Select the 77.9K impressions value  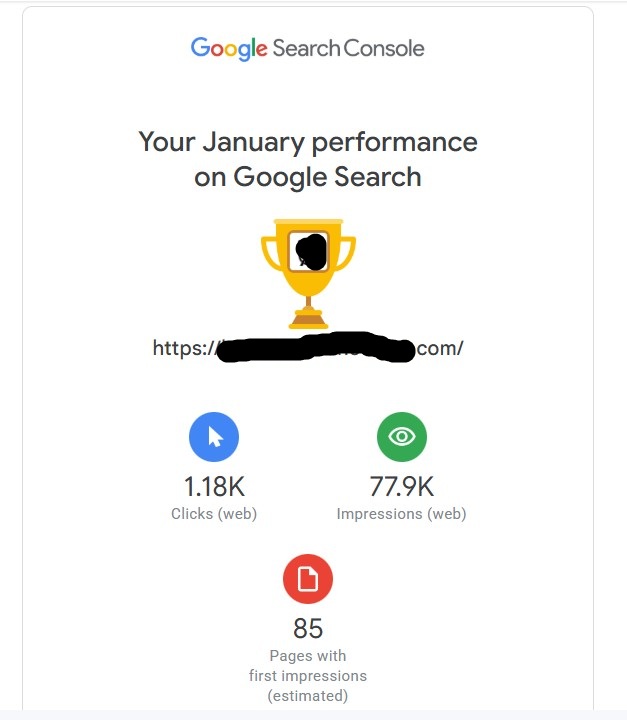401,487
